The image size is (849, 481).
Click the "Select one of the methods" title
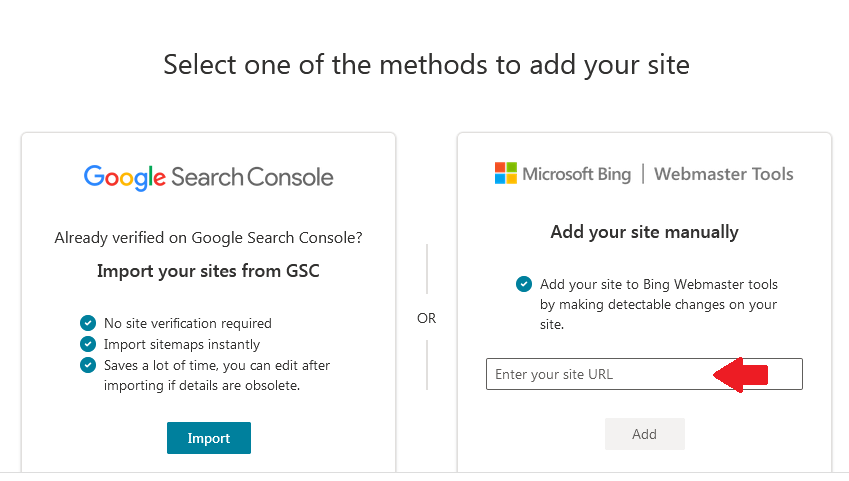tap(426, 65)
